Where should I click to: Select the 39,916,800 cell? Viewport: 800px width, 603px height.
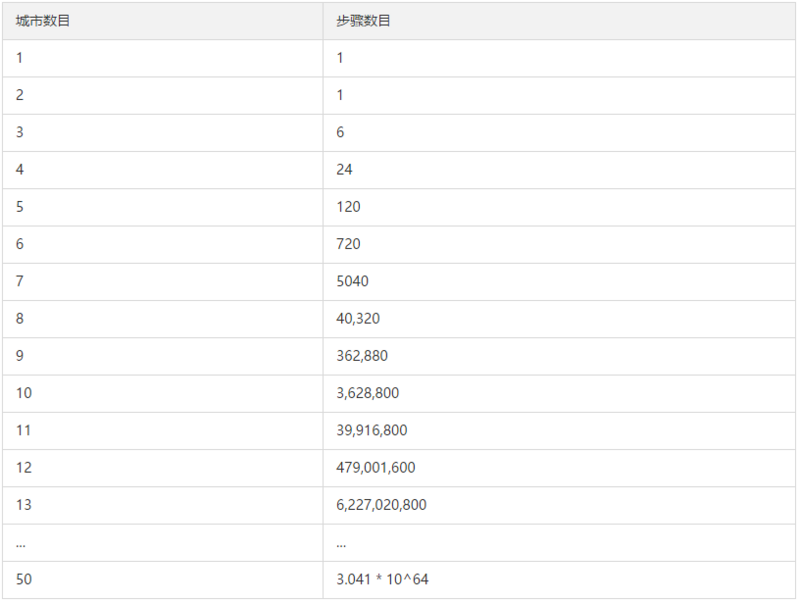point(372,430)
